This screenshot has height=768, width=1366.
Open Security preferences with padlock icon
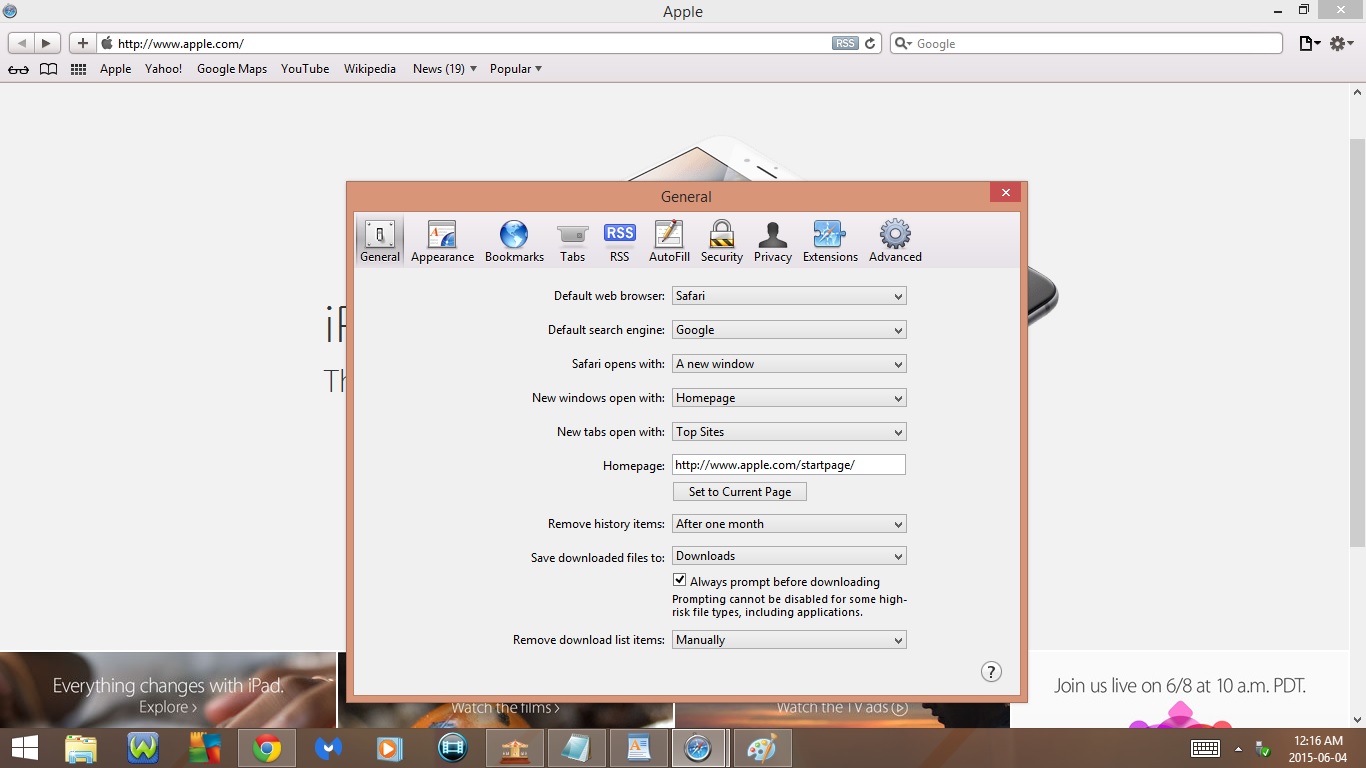[721, 242]
